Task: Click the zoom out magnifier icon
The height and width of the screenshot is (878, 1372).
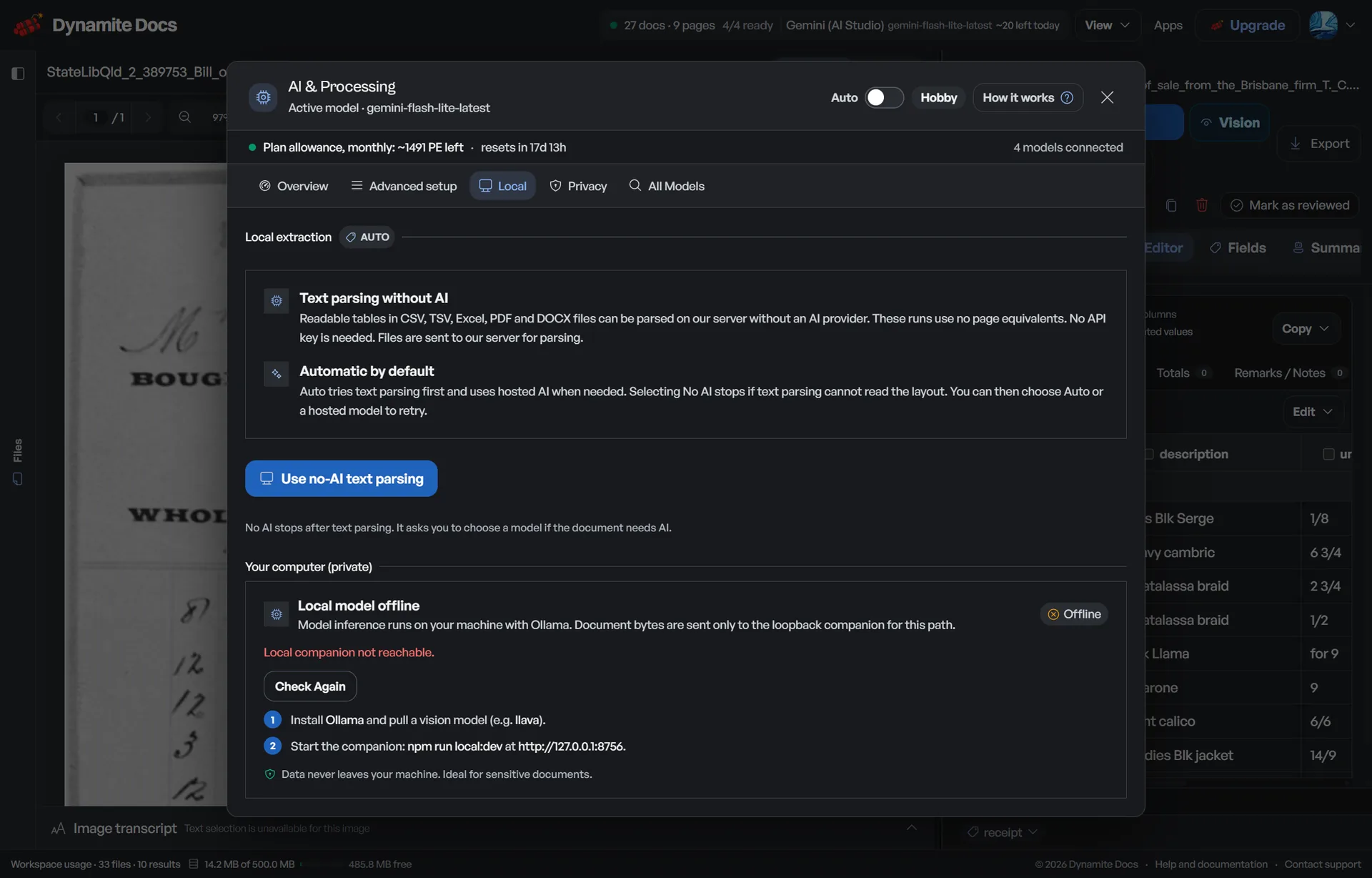Action: [184, 117]
